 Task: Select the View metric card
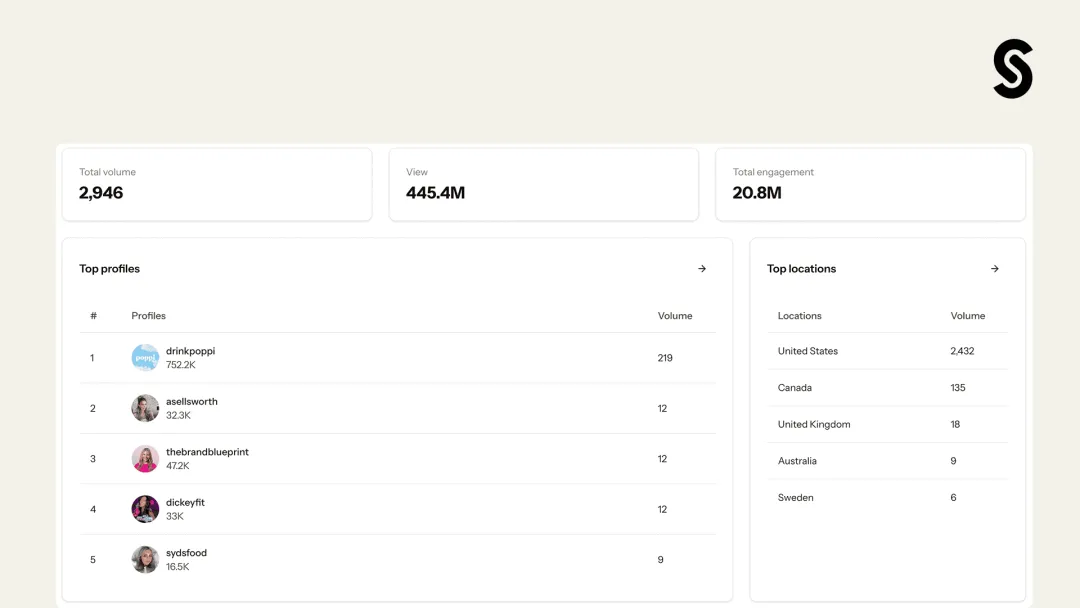click(543, 185)
